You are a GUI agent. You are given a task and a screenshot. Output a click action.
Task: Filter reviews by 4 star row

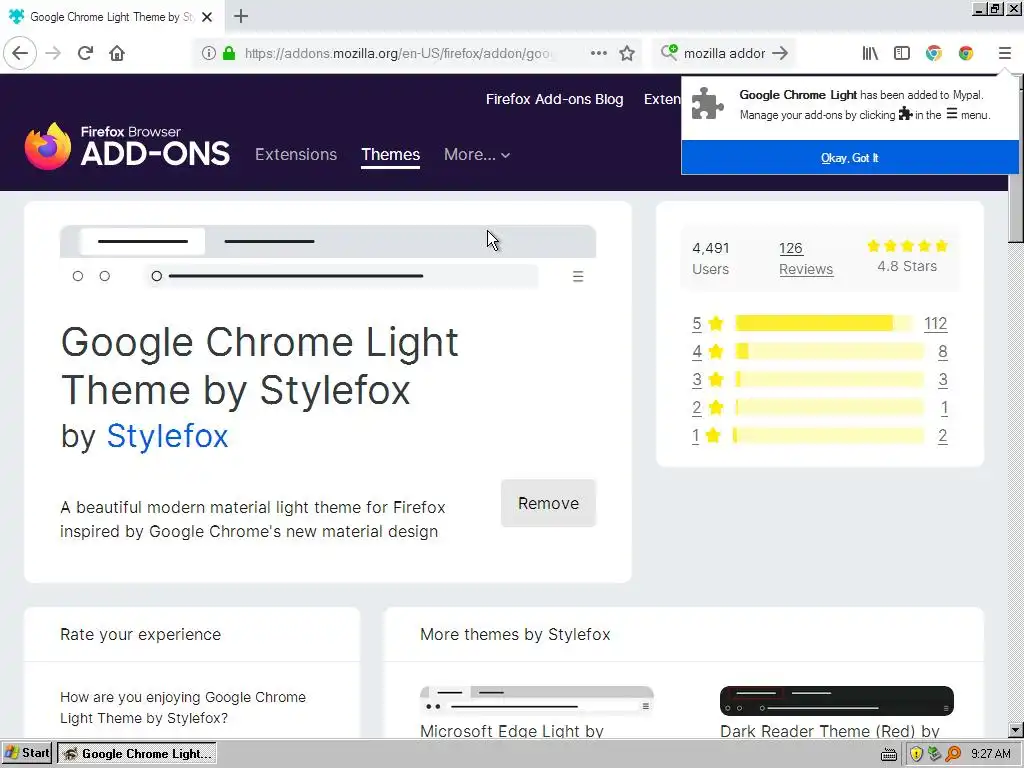(820, 352)
